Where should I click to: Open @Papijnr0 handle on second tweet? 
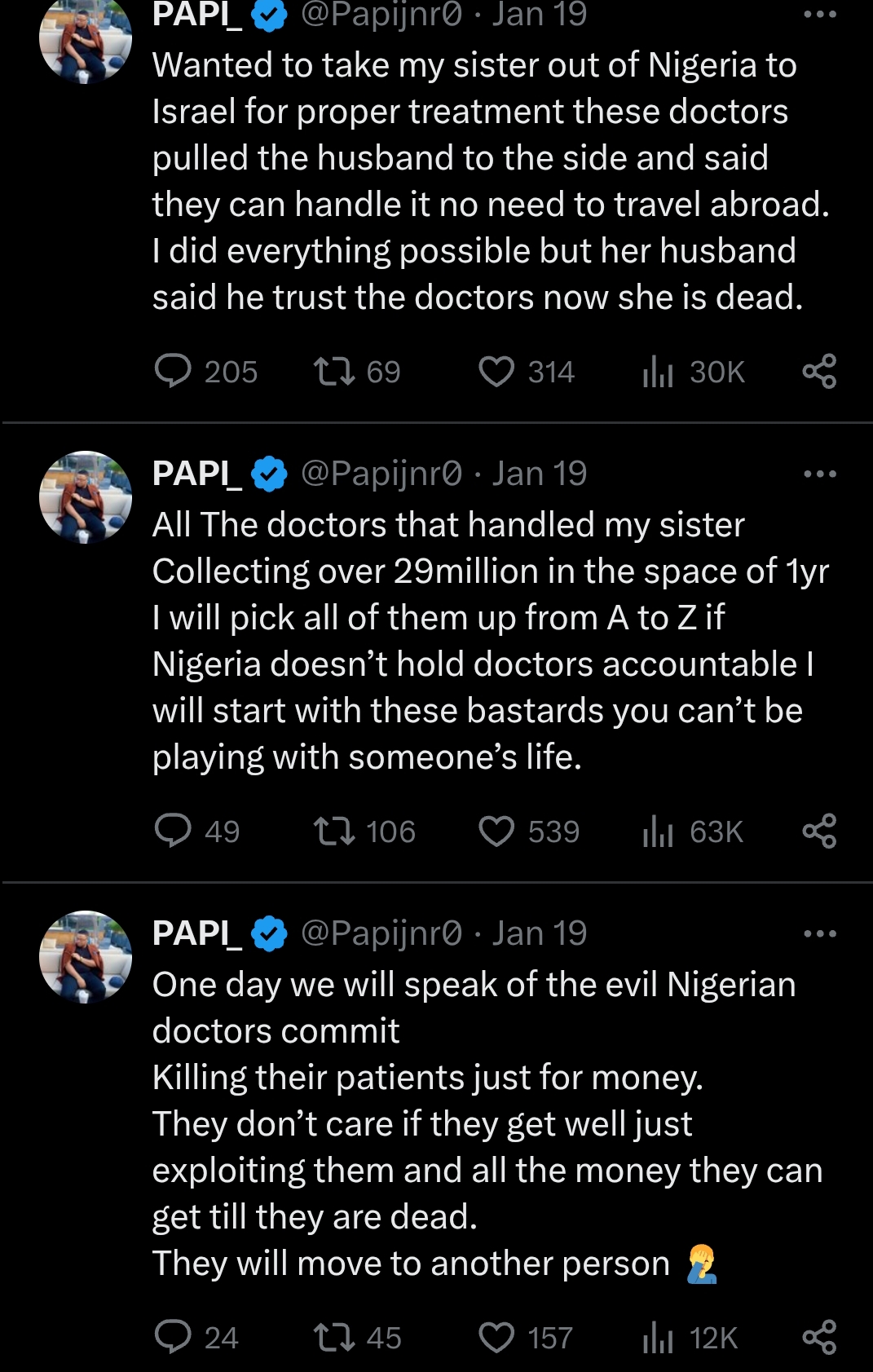coord(381,474)
